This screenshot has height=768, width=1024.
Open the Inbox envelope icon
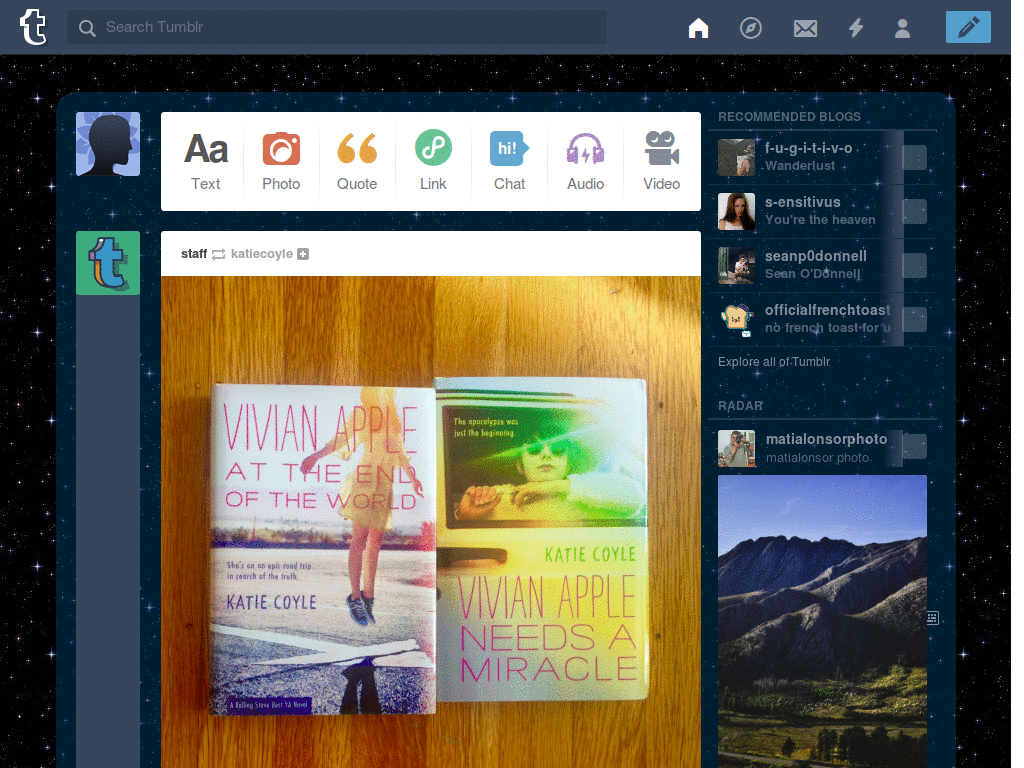point(805,28)
